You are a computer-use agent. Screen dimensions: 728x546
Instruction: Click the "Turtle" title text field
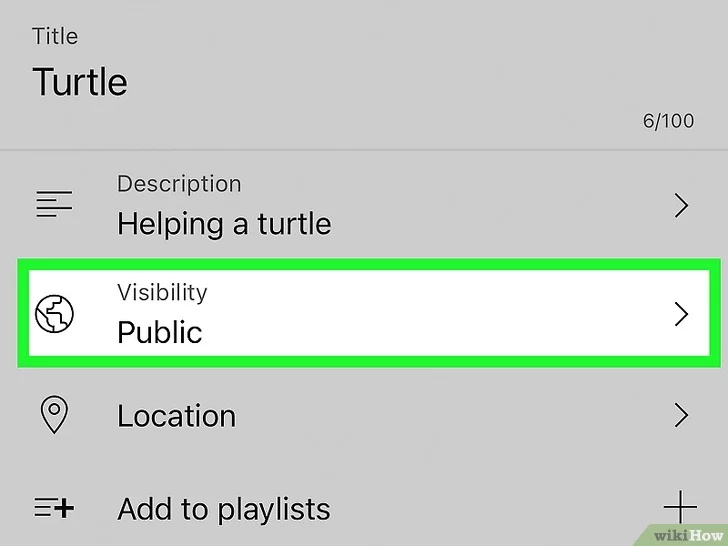(80, 81)
